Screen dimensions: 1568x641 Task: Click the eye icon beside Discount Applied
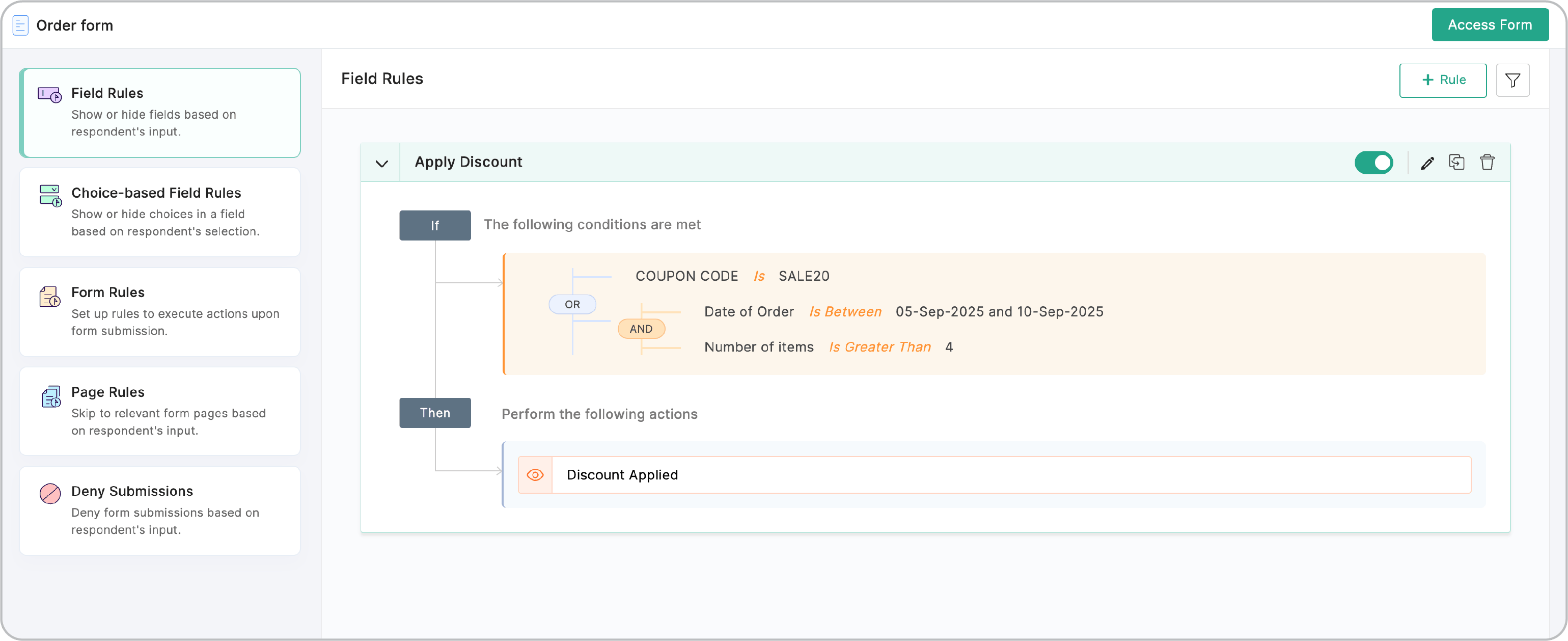(534, 475)
